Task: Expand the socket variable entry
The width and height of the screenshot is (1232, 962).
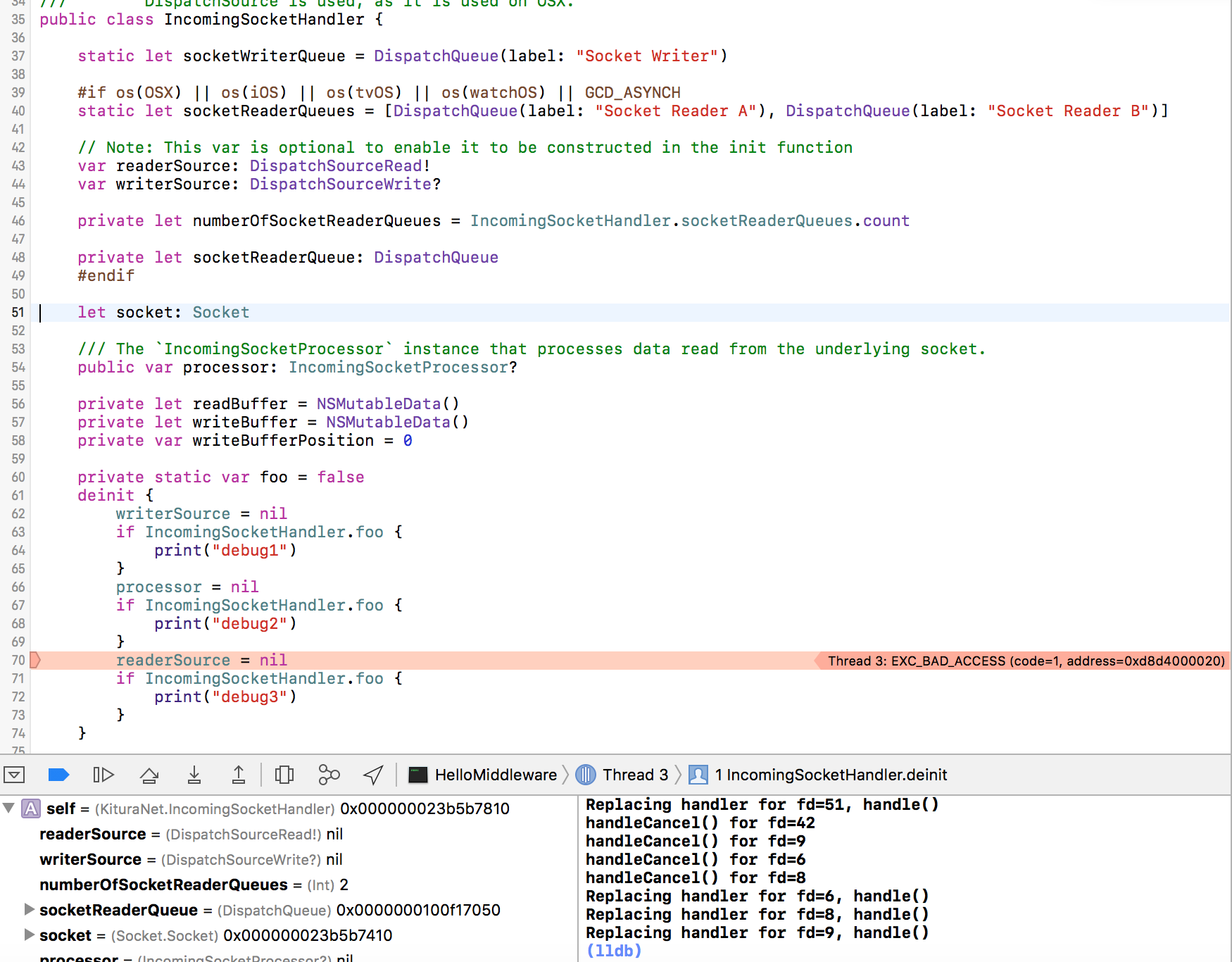Action: pos(29,935)
